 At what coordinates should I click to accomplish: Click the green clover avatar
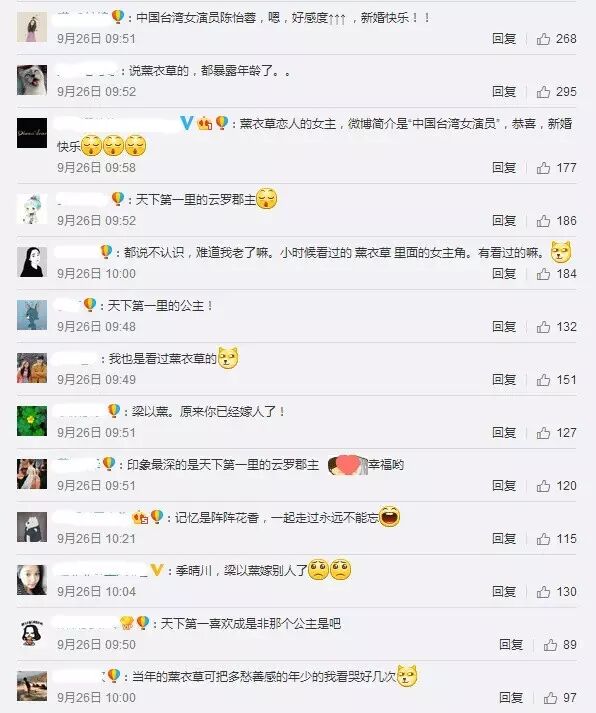point(32,421)
